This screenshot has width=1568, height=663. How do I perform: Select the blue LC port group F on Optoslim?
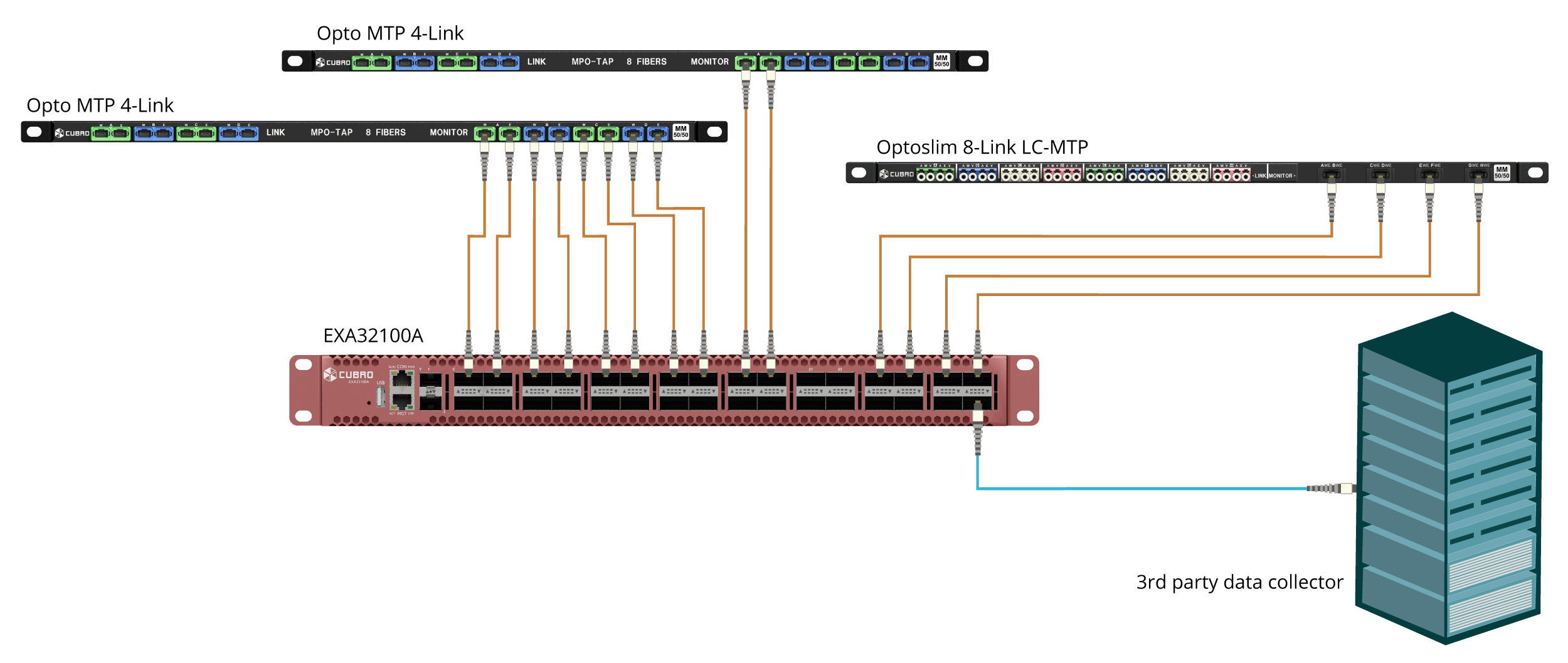point(1147,175)
